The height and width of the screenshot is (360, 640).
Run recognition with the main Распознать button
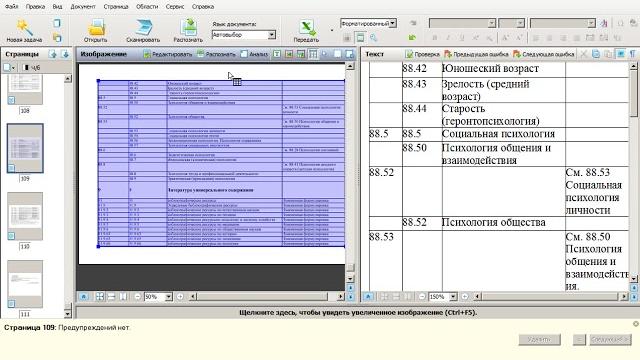click(x=188, y=31)
